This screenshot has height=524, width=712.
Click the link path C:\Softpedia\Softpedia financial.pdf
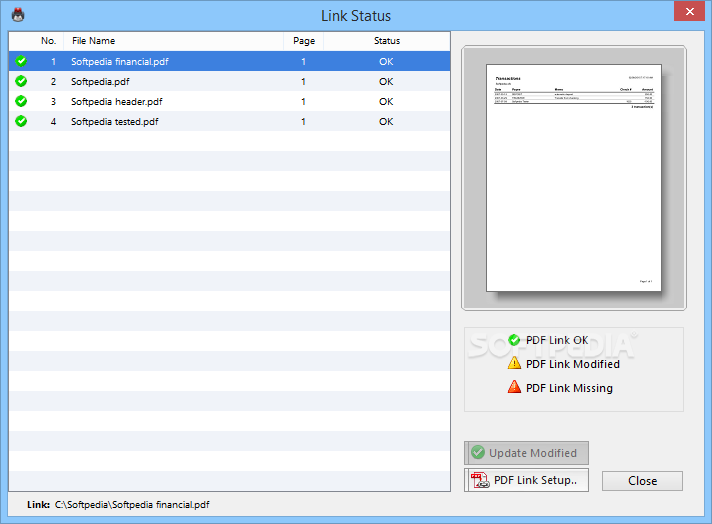132,504
